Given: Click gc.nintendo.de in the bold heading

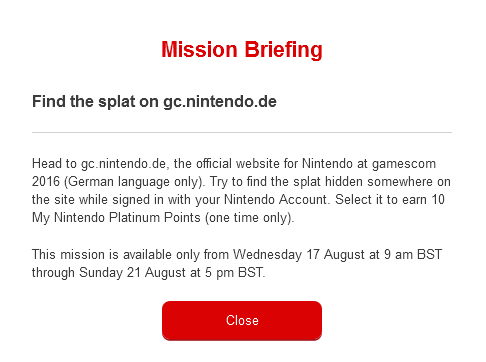Looking at the screenshot, I should [x=220, y=101].
